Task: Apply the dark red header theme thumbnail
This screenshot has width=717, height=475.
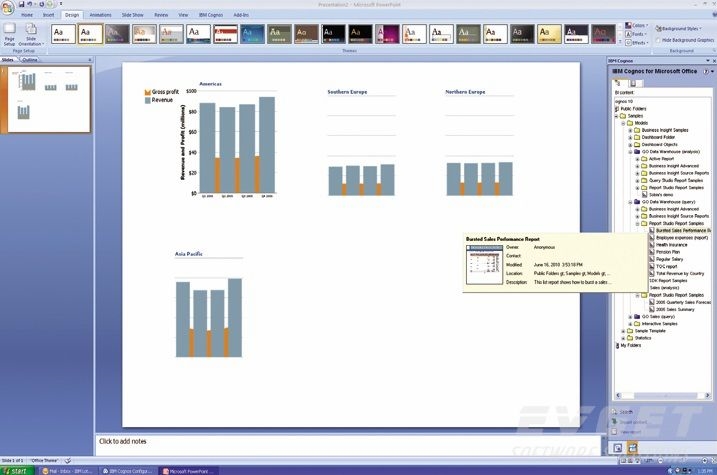Action: pyautogui.click(x=225, y=34)
